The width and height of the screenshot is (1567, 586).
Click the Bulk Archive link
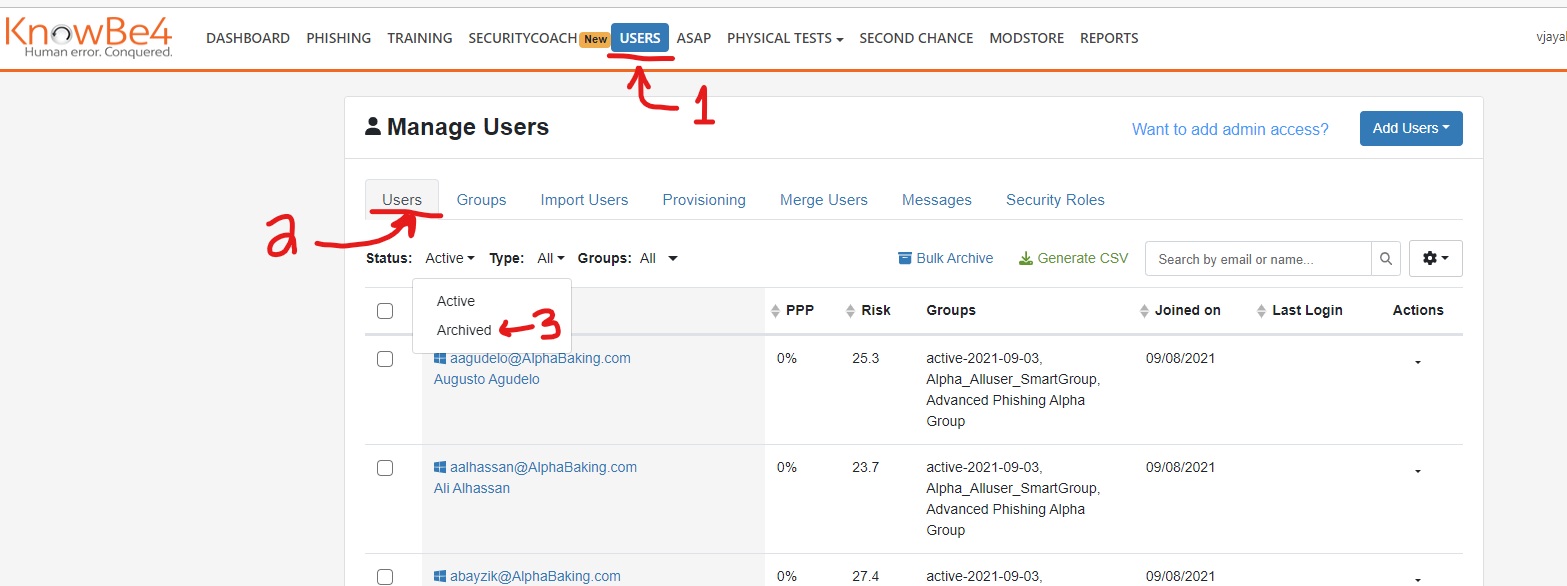click(946, 258)
